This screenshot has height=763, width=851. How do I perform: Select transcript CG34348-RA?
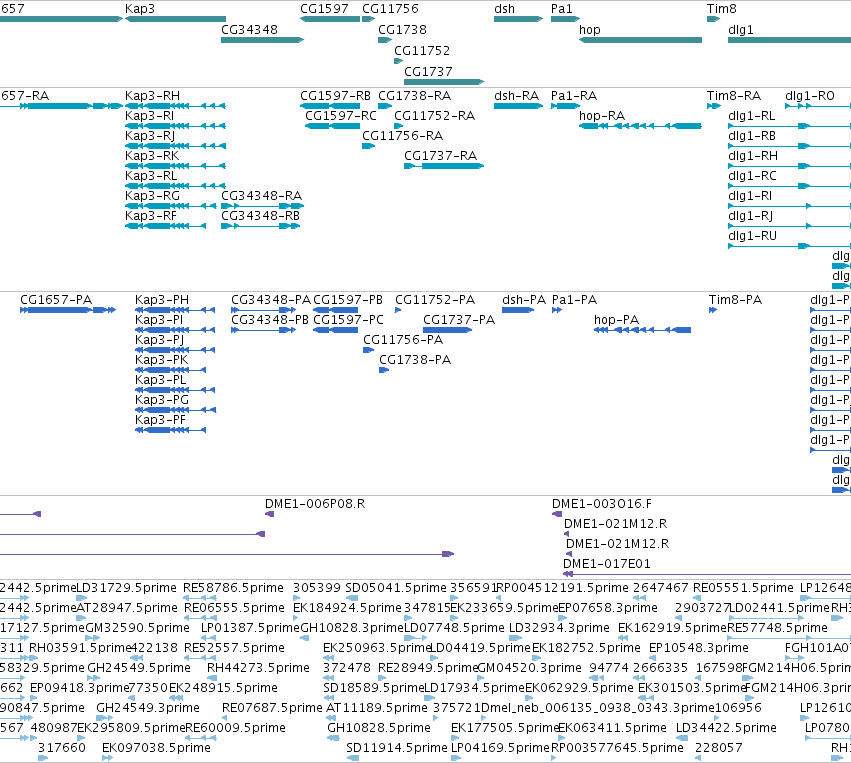coord(262,206)
